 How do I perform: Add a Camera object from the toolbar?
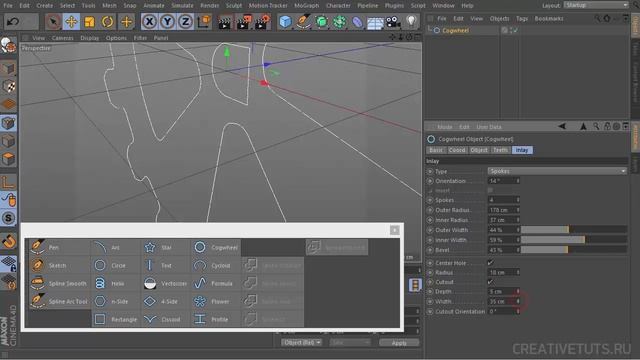(x=393, y=21)
